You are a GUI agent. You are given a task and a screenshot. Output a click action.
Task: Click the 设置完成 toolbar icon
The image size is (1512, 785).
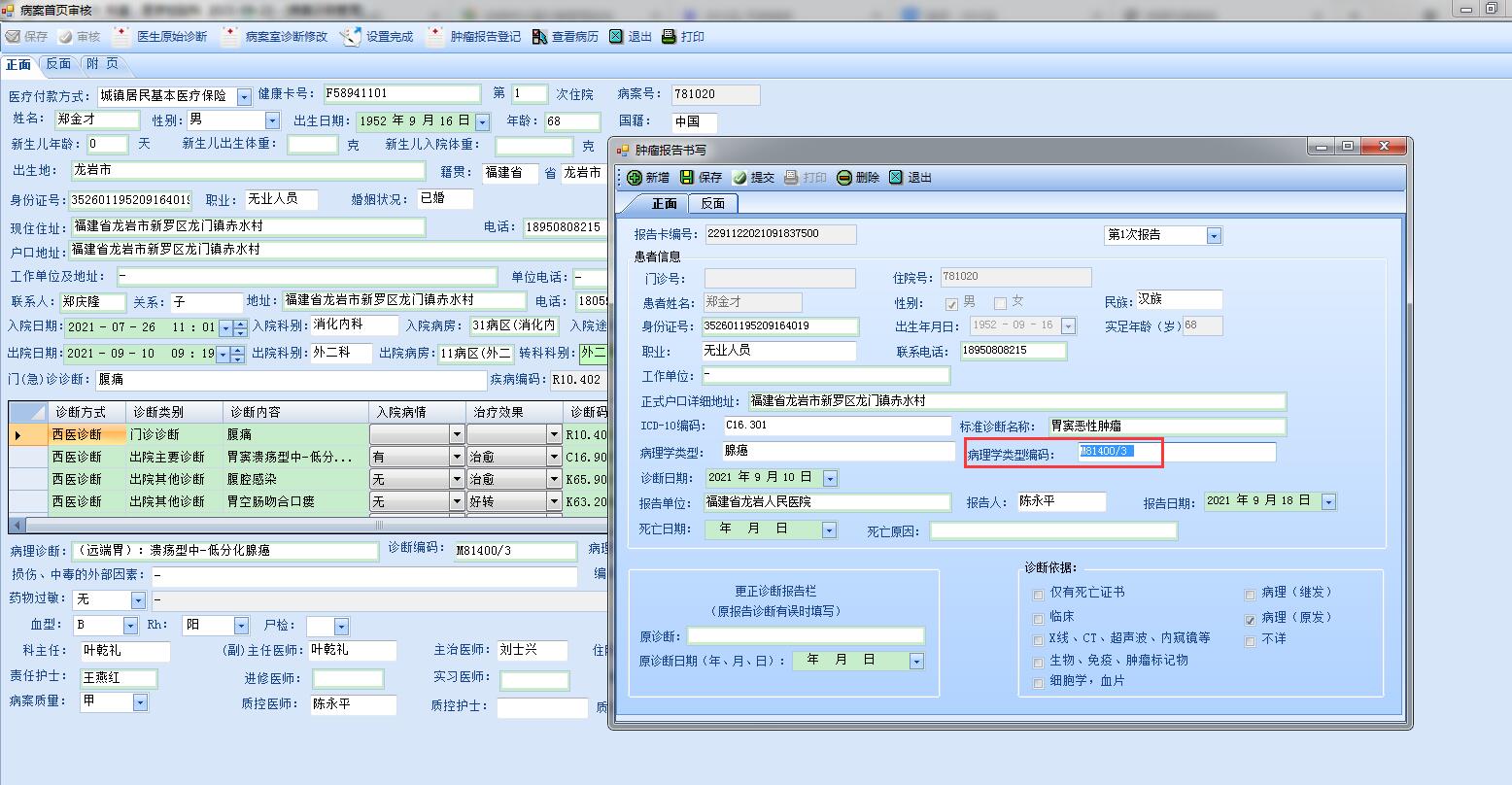pyautogui.click(x=351, y=37)
